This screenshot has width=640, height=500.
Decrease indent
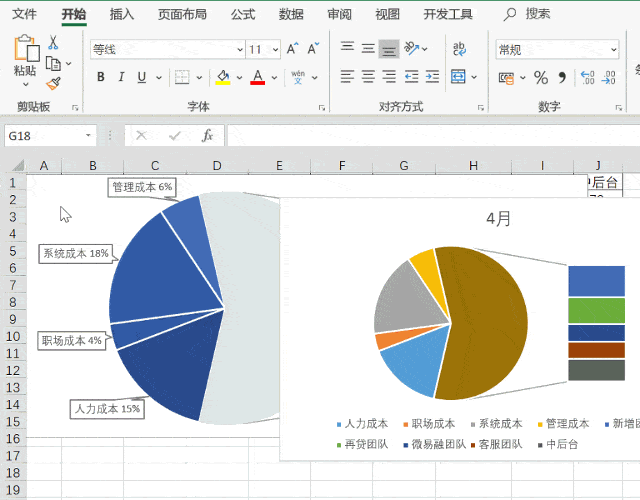pyautogui.click(x=411, y=76)
